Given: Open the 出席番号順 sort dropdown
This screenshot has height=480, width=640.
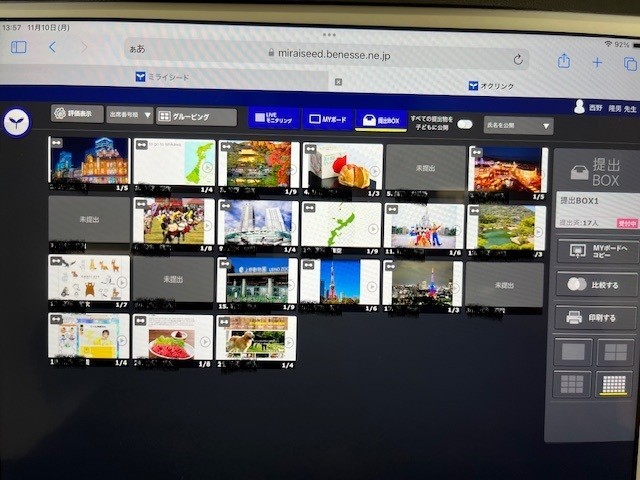Looking at the screenshot, I should 129,115.
